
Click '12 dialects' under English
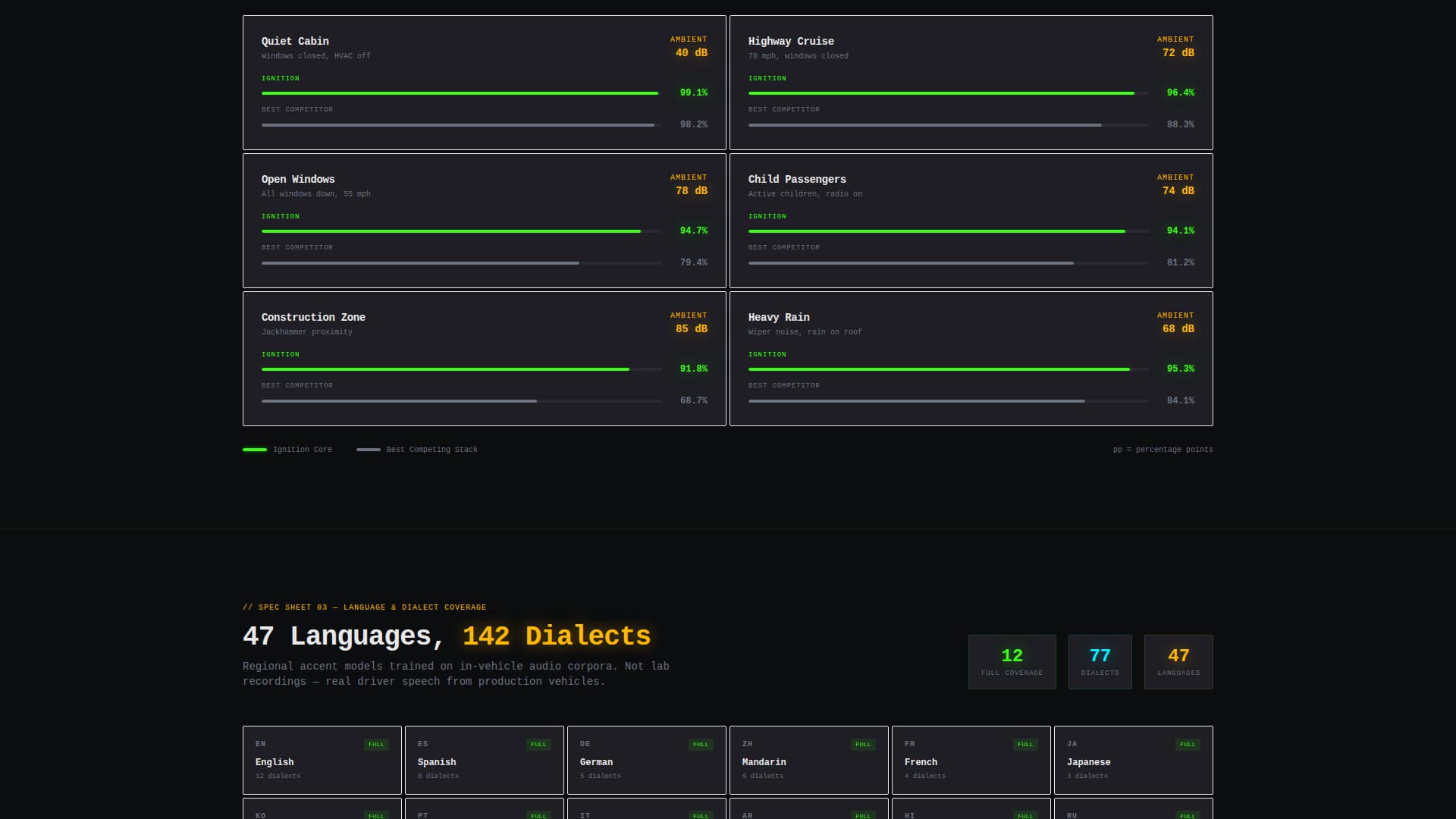pyautogui.click(x=278, y=777)
